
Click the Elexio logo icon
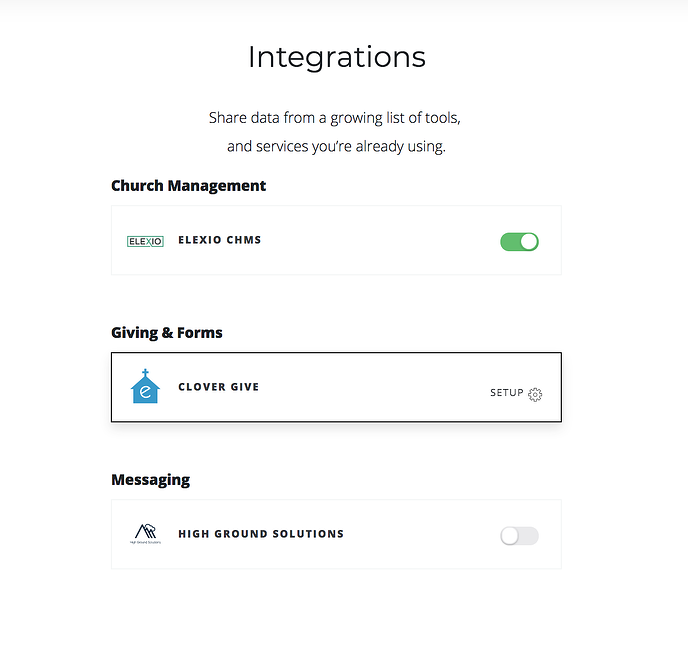(145, 241)
